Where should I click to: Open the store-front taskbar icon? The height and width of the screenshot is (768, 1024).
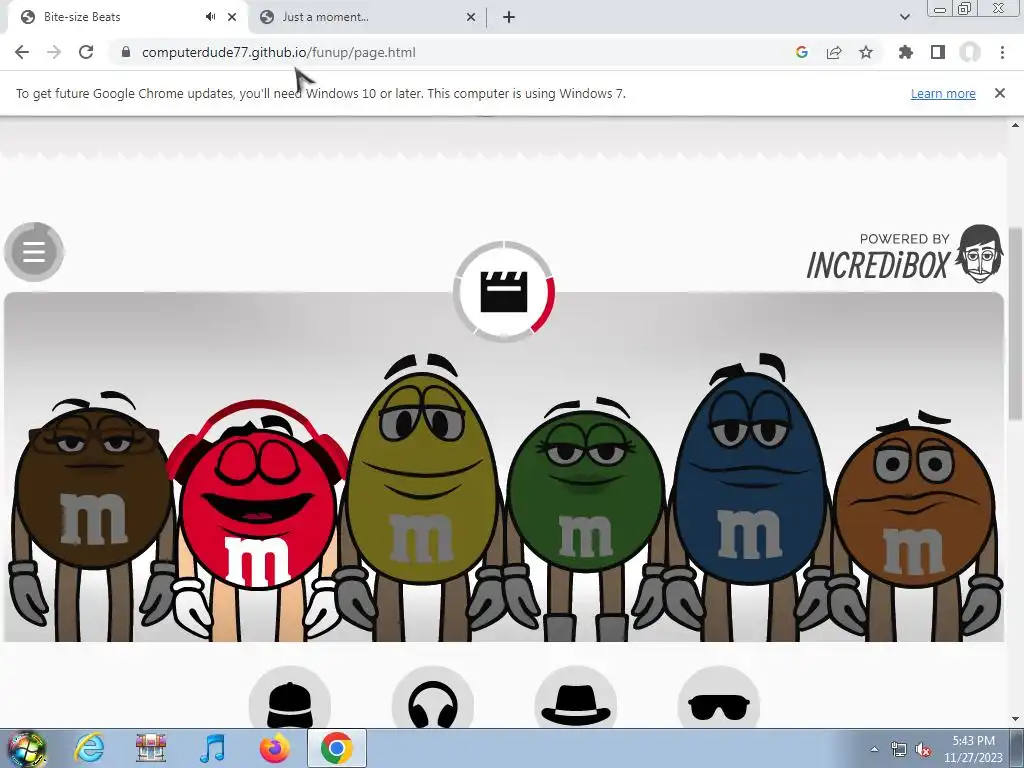[151, 748]
